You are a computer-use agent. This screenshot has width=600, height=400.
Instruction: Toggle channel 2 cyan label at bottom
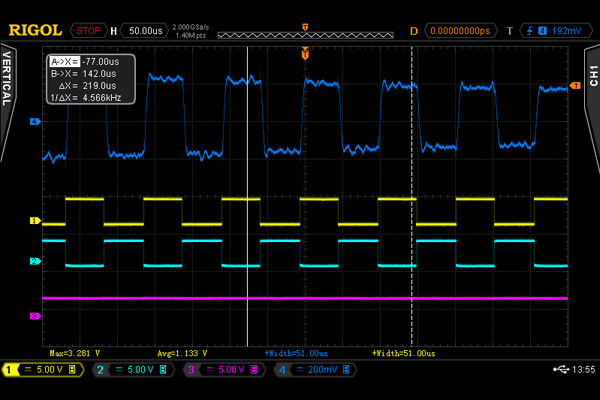(x=101, y=370)
